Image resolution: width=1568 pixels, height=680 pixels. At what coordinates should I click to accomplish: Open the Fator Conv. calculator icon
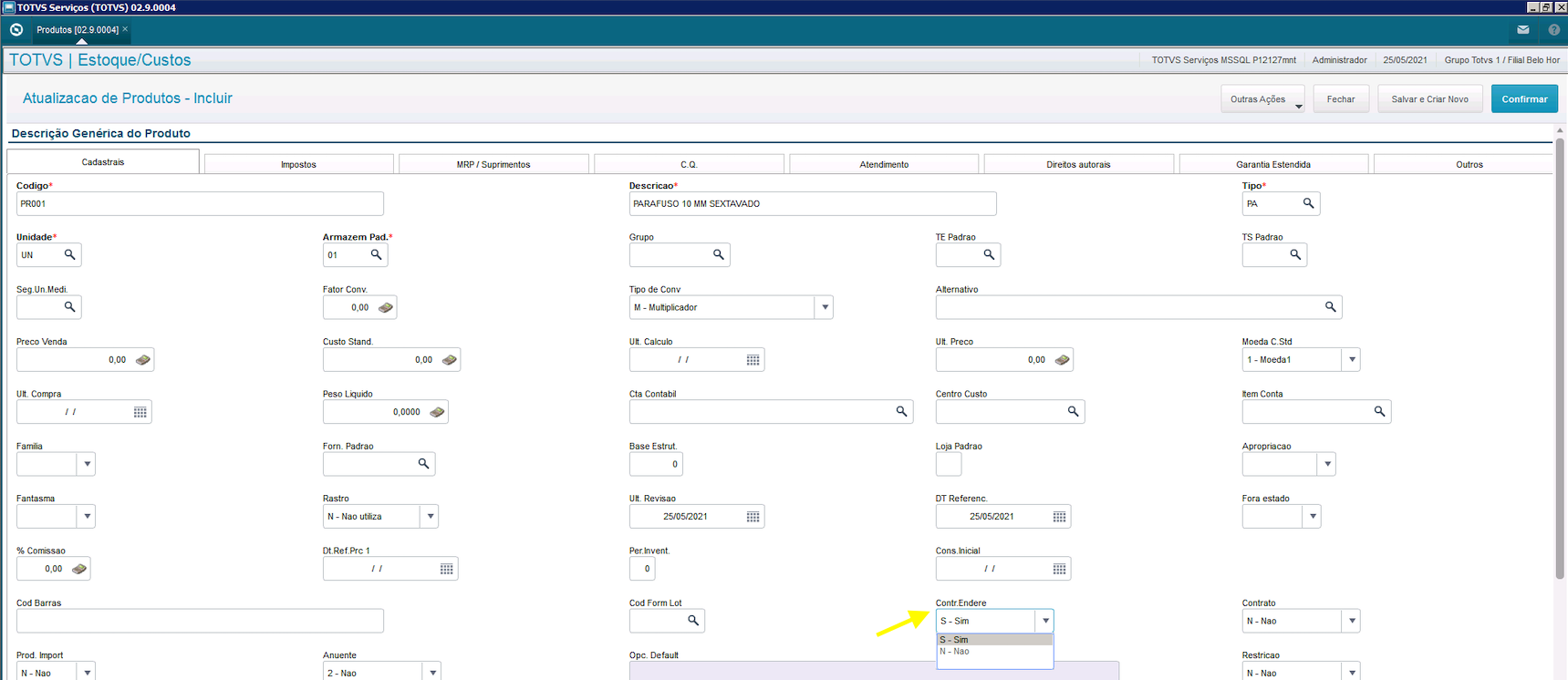(x=386, y=308)
